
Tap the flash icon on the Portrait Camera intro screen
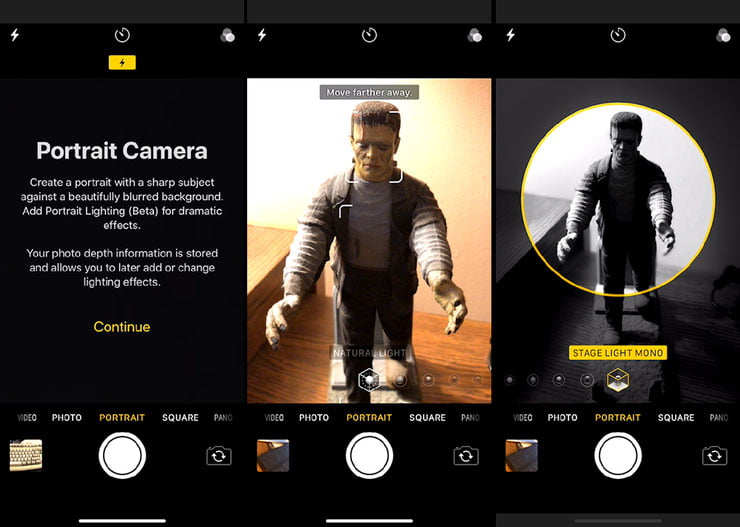(x=15, y=35)
